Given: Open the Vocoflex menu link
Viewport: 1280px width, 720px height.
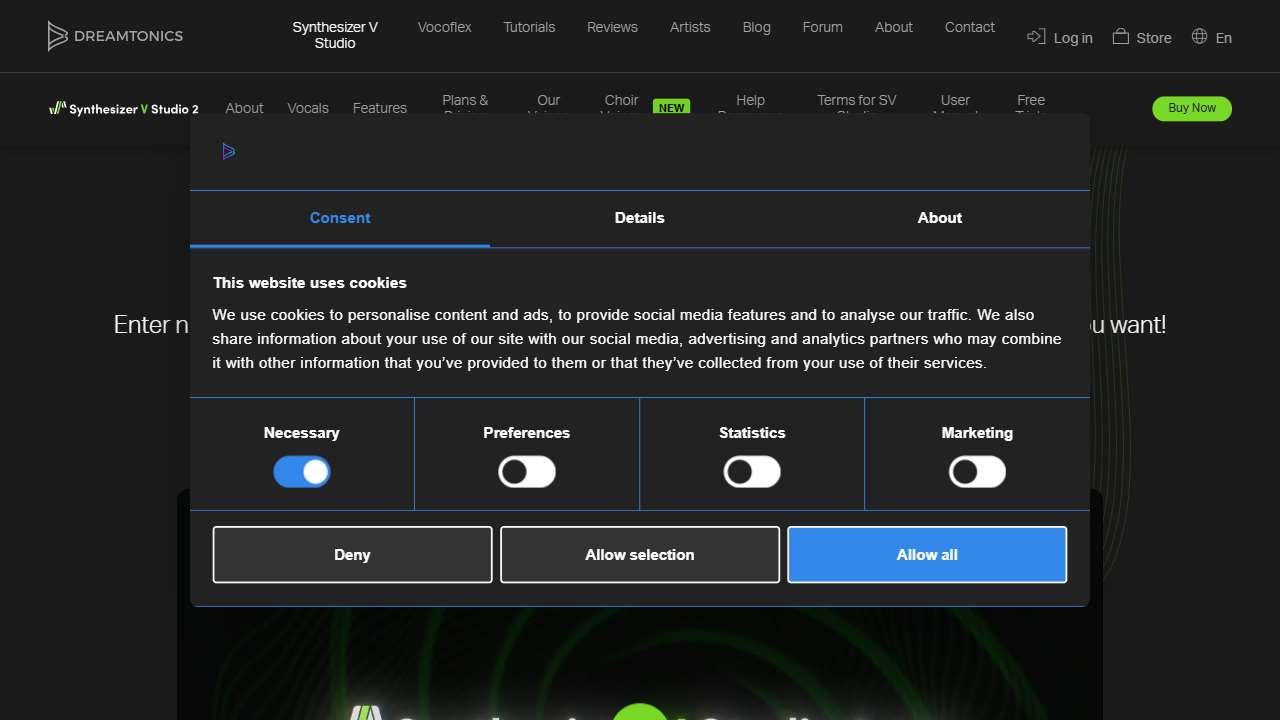Looking at the screenshot, I should (x=444, y=27).
